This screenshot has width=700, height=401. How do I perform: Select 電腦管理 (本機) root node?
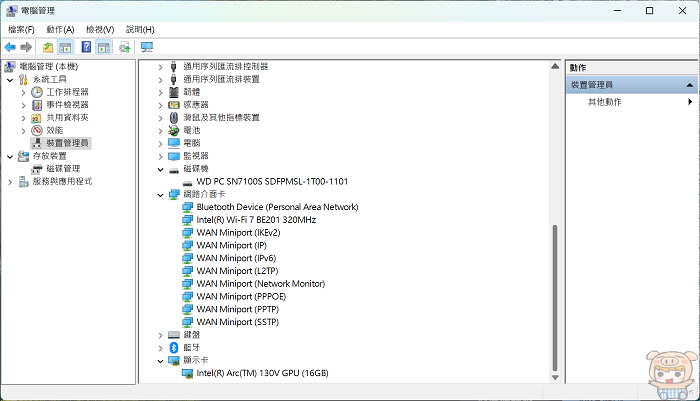click(49, 67)
